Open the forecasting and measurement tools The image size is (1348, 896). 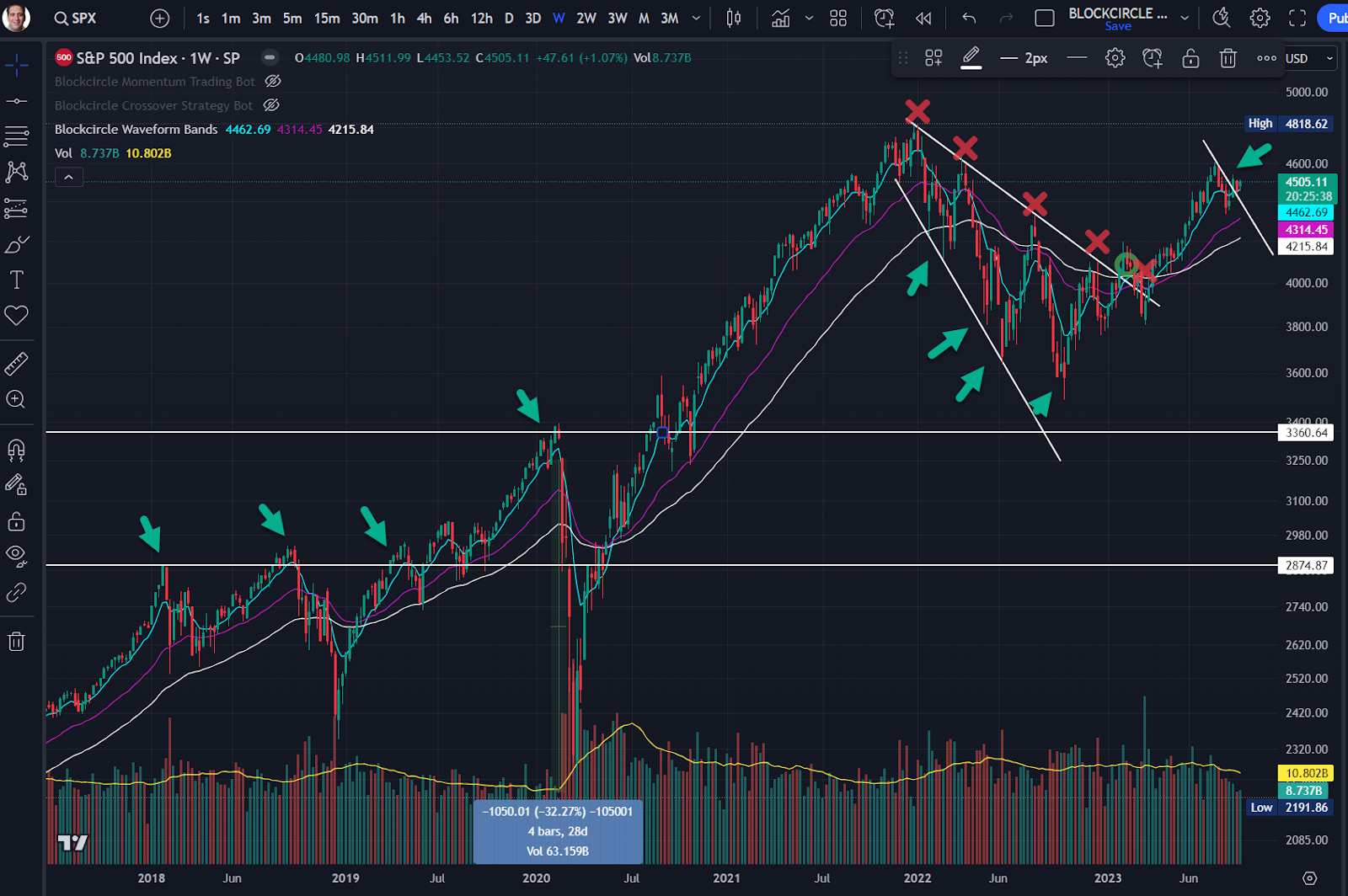click(16, 208)
